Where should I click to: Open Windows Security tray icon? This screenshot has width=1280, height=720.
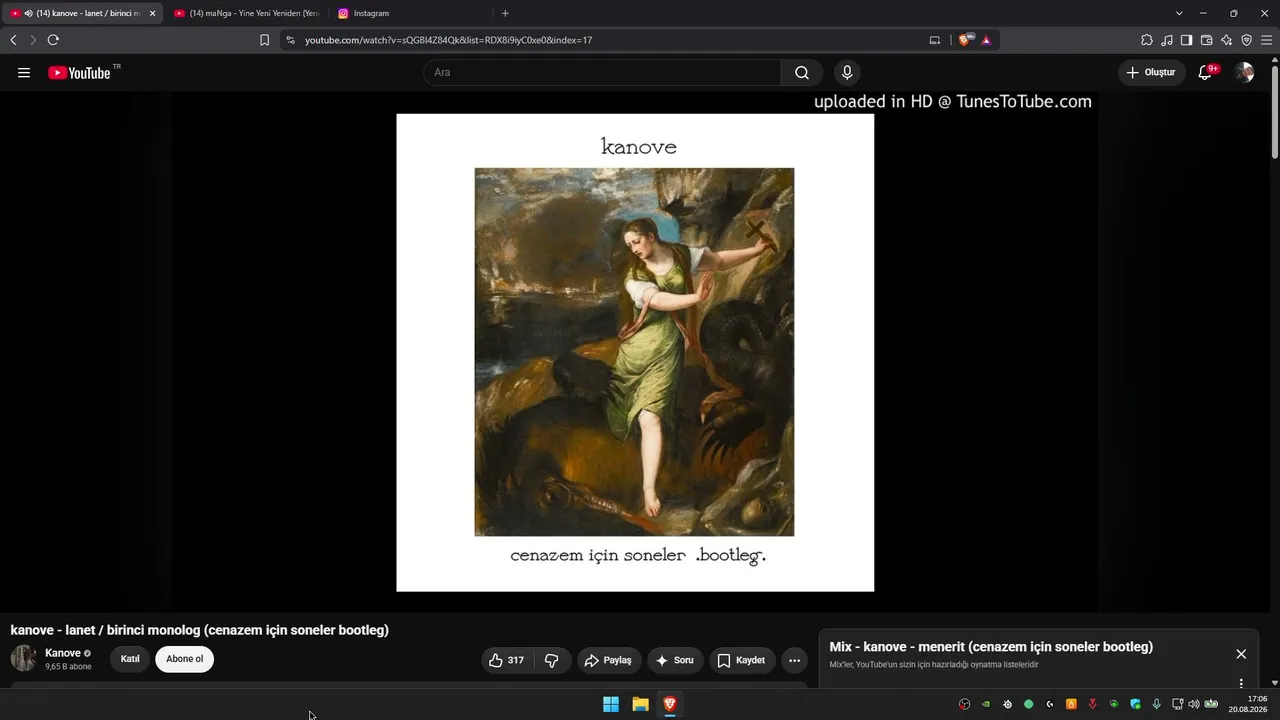click(x=1135, y=704)
